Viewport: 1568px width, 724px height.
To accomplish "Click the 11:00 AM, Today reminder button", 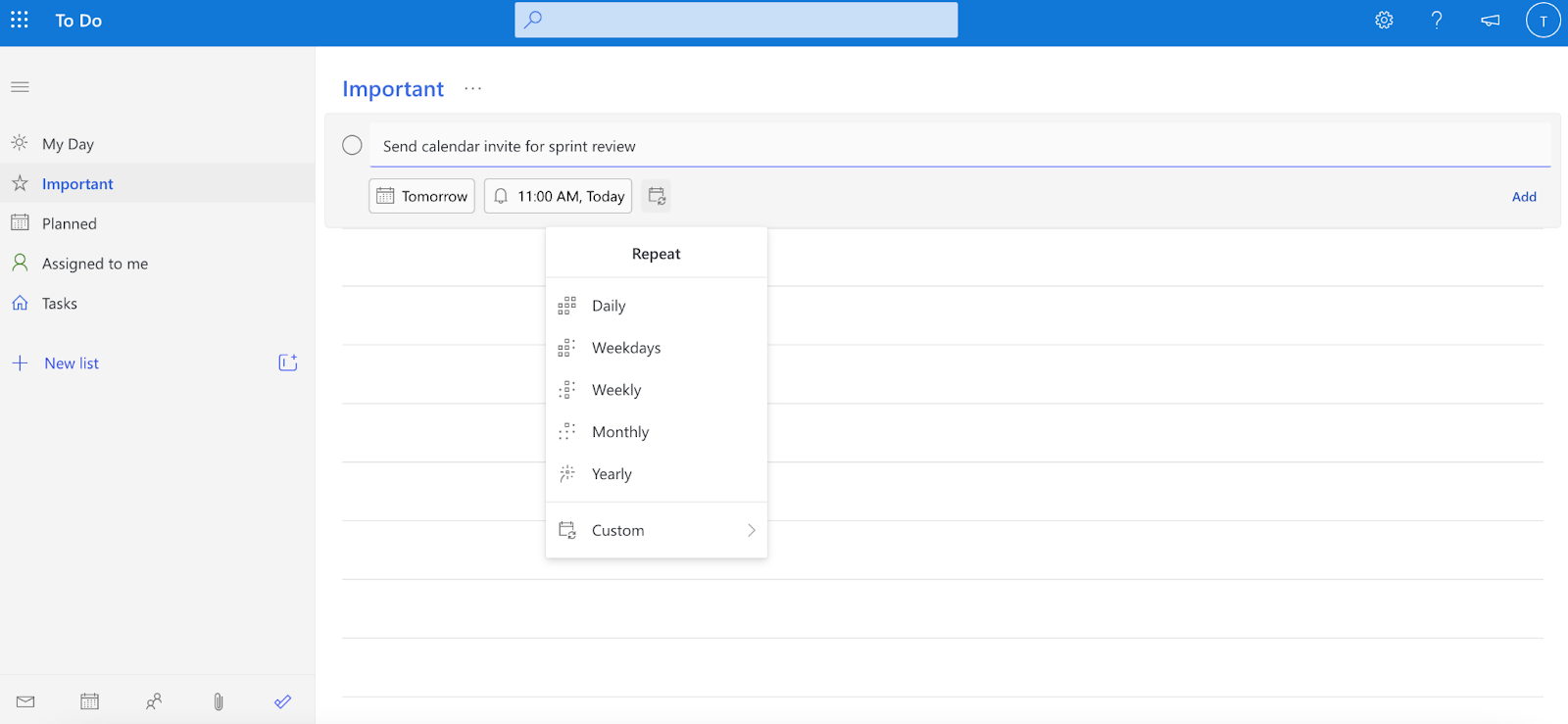I will tap(558, 196).
